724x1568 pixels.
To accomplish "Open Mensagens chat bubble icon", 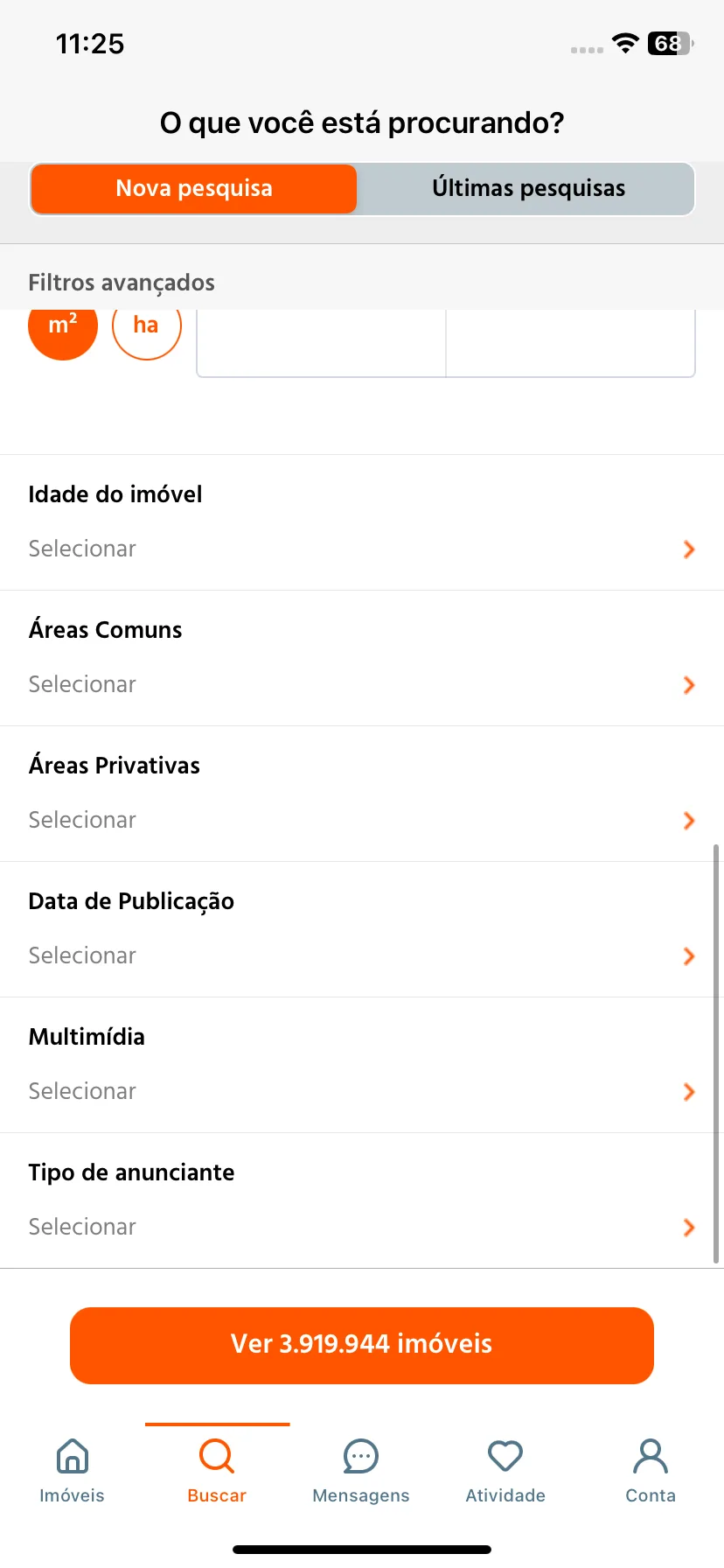I will [361, 1457].
